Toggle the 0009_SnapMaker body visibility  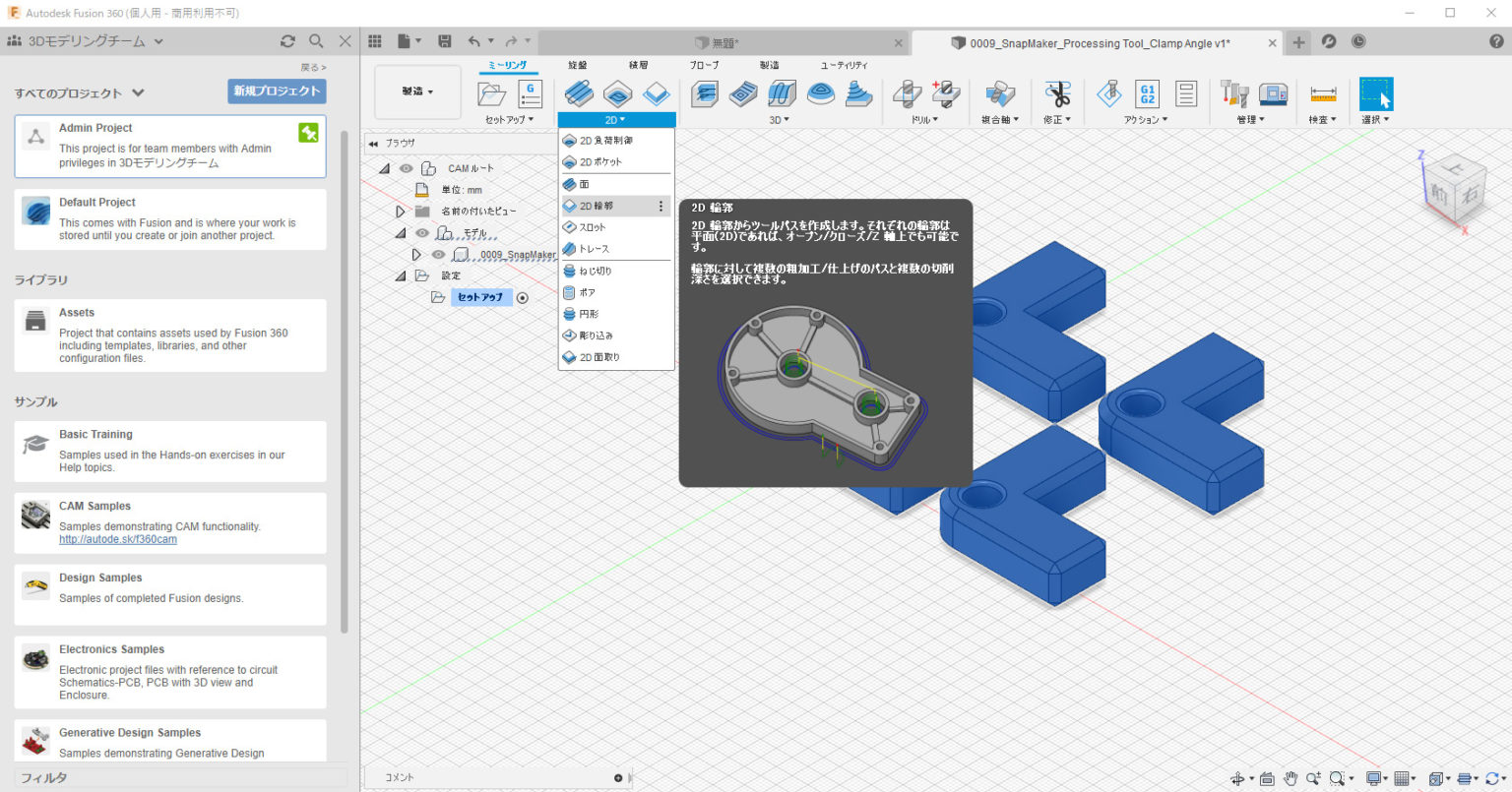(439, 255)
